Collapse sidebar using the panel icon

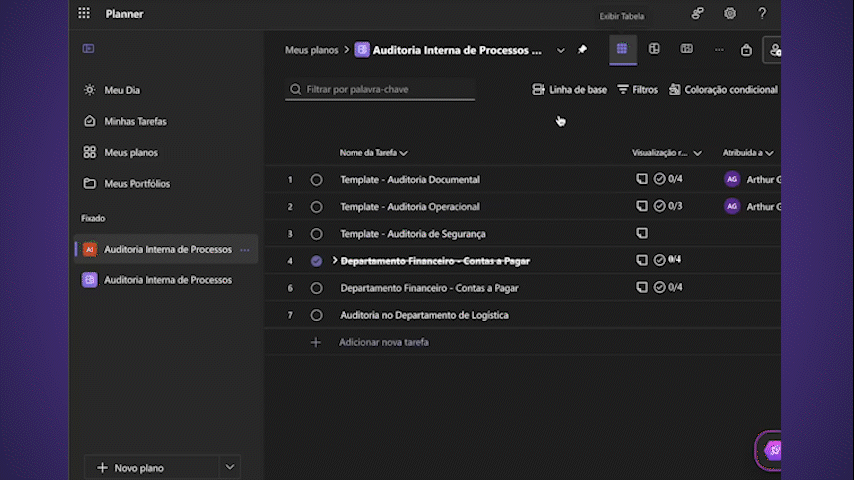[88, 48]
